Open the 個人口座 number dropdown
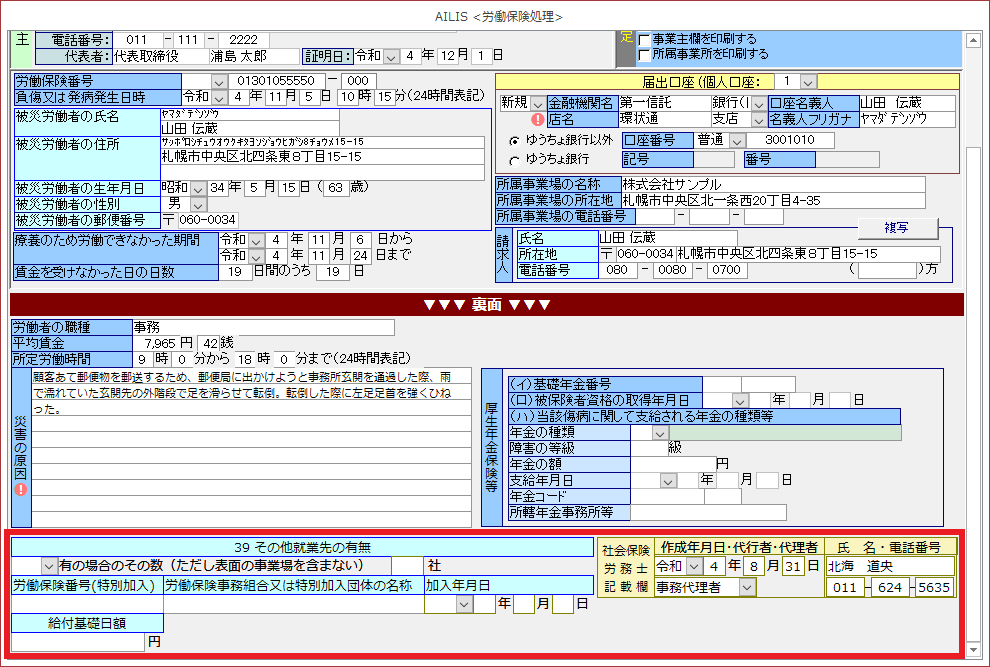This screenshot has height=667, width=990. (808, 81)
